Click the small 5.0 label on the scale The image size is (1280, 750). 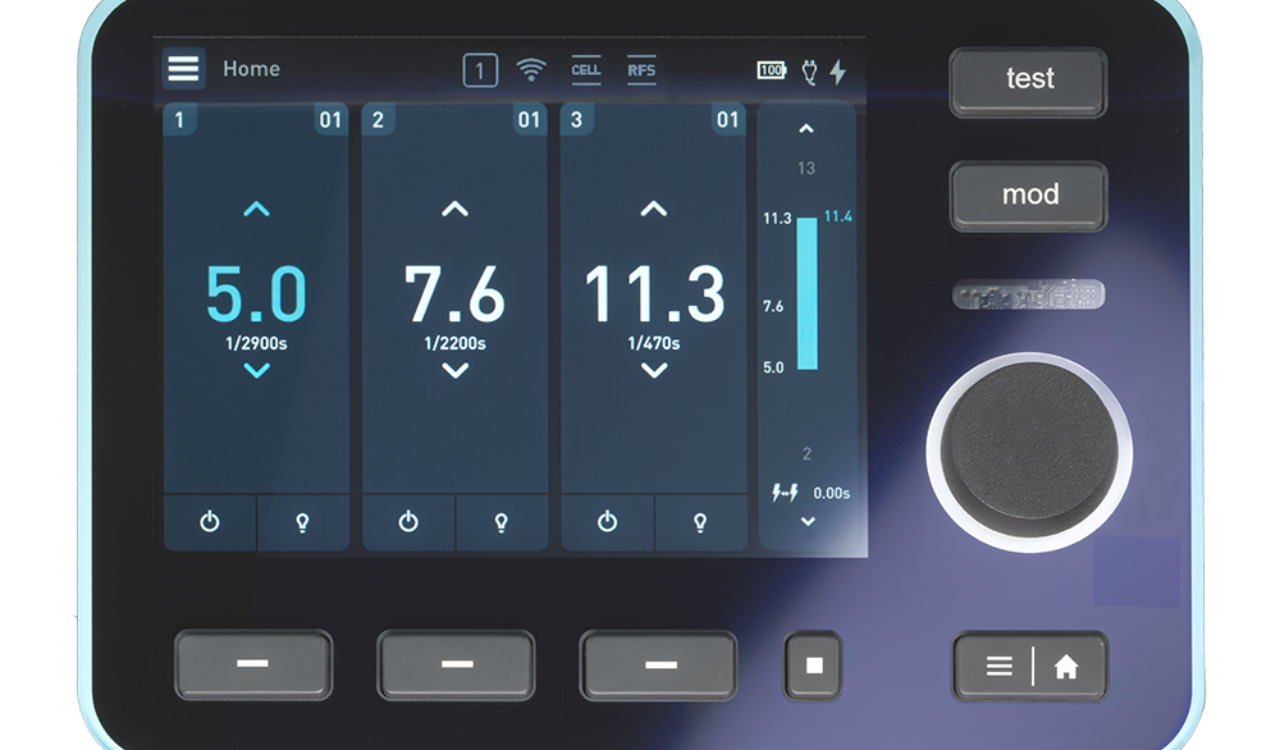(773, 367)
